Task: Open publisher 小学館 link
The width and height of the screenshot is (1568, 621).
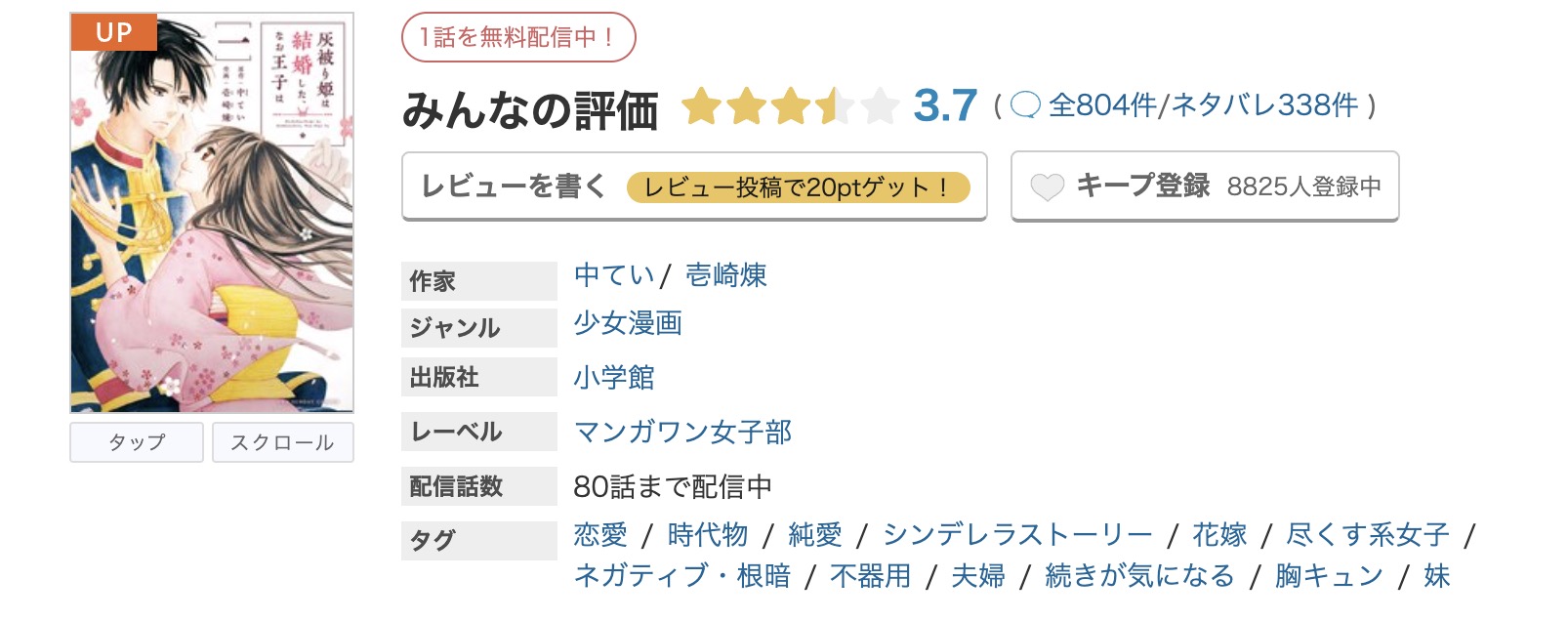Action: pos(614,377)
